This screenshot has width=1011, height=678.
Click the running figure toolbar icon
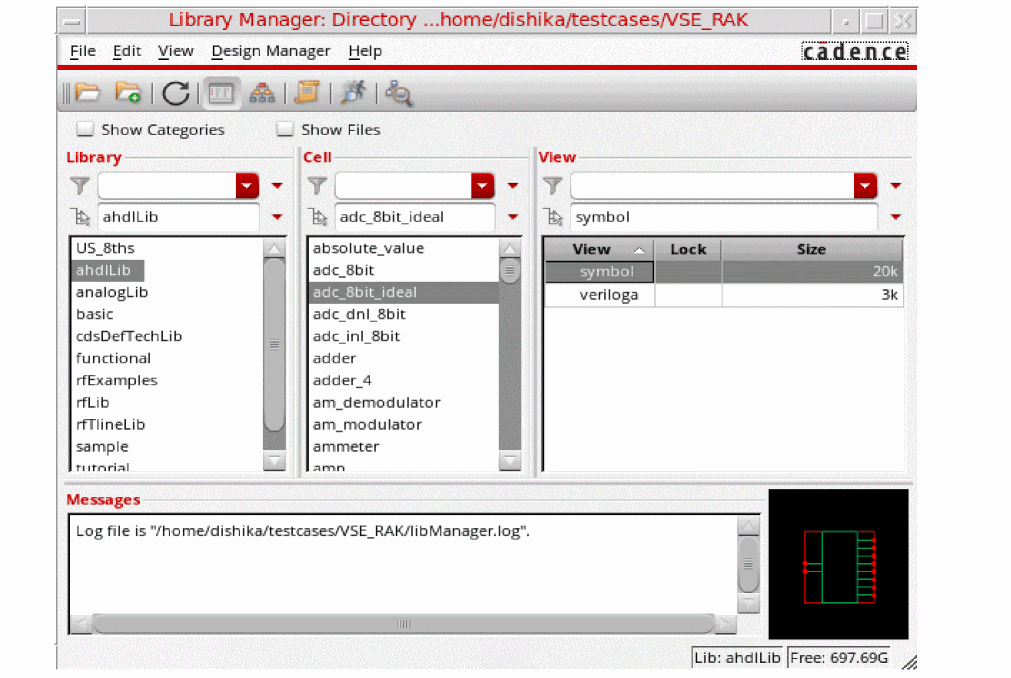pyautogui.click(x=352, y=93)
